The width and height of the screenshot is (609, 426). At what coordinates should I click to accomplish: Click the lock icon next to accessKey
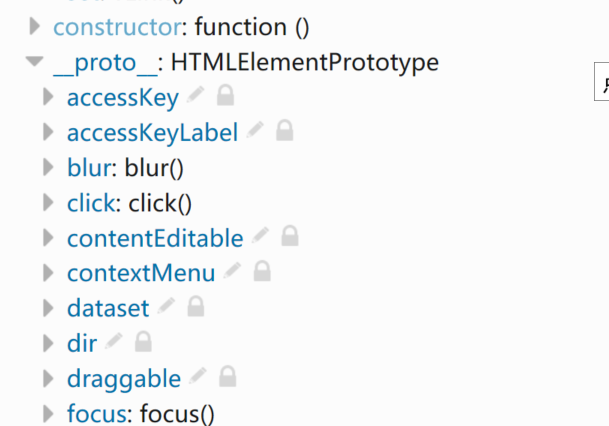tap(225, 95)
